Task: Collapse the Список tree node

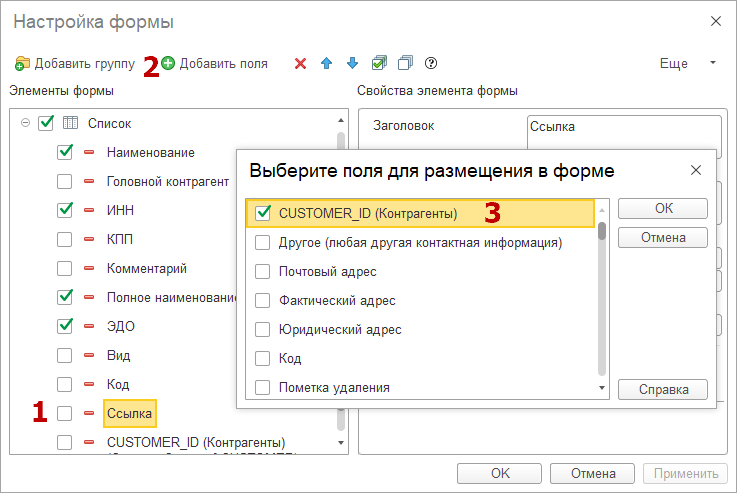Action: [25, 123]
